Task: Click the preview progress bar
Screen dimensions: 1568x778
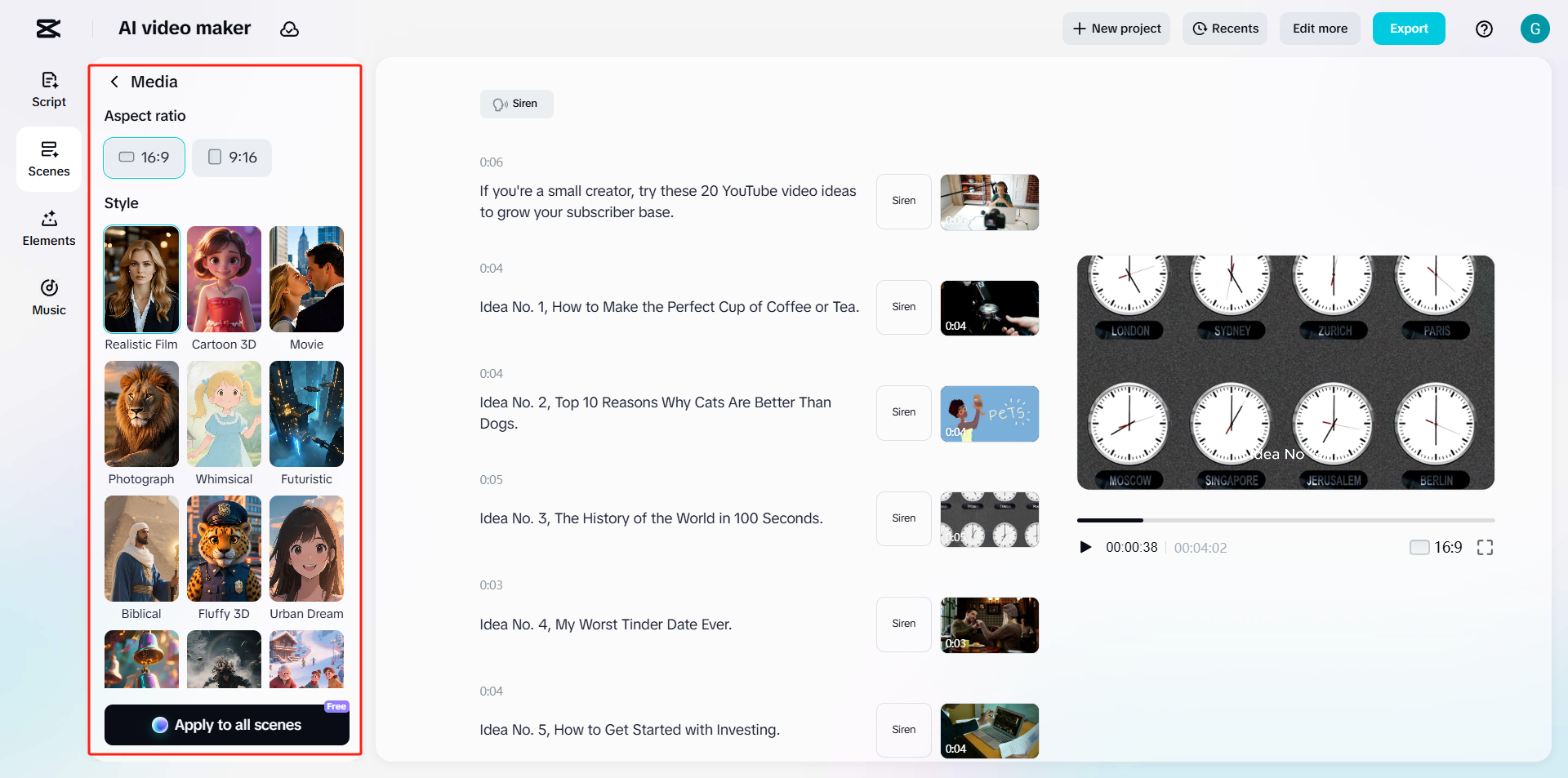Action: click(x=1285, y=520)
